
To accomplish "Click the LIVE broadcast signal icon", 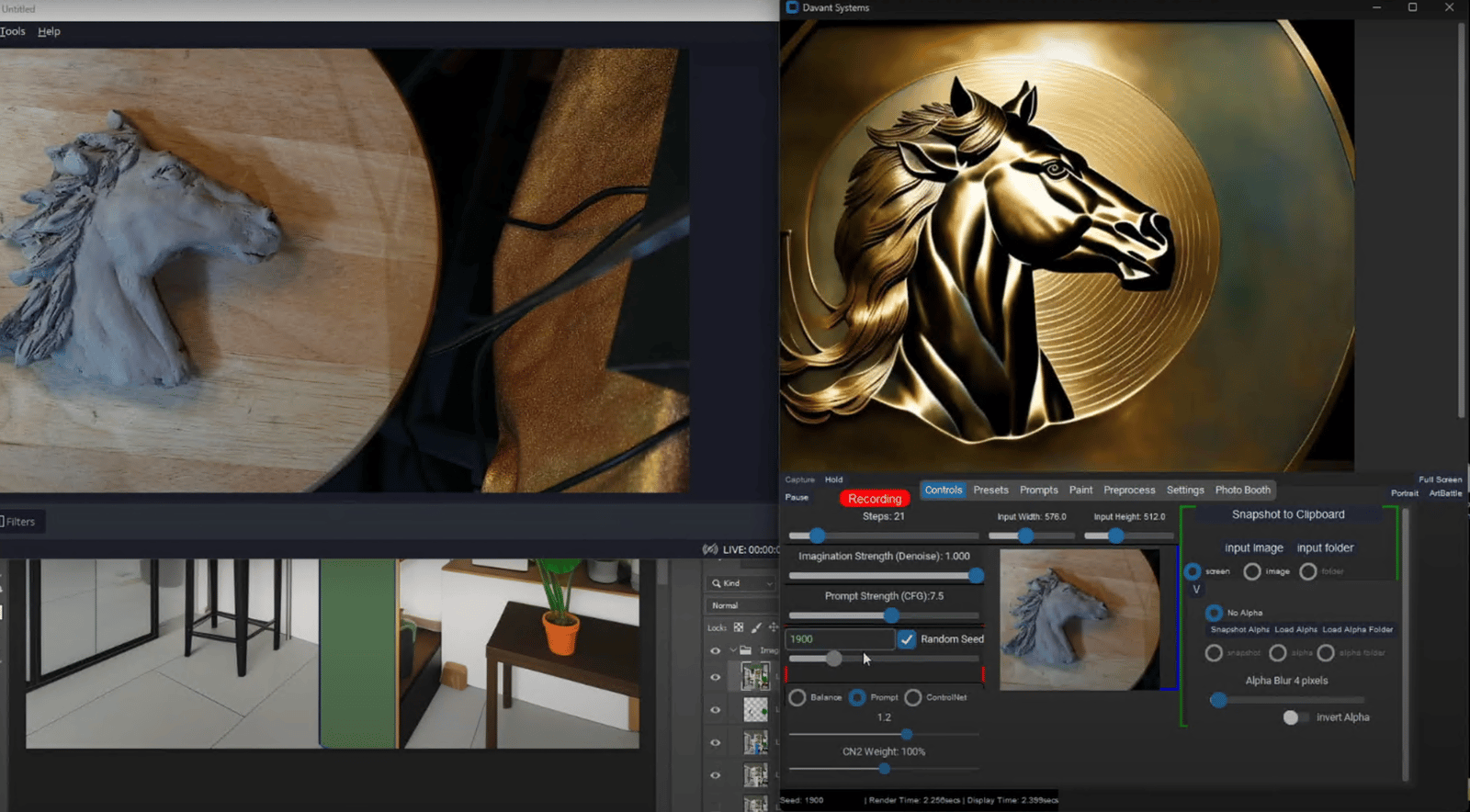I will [710, 549].
